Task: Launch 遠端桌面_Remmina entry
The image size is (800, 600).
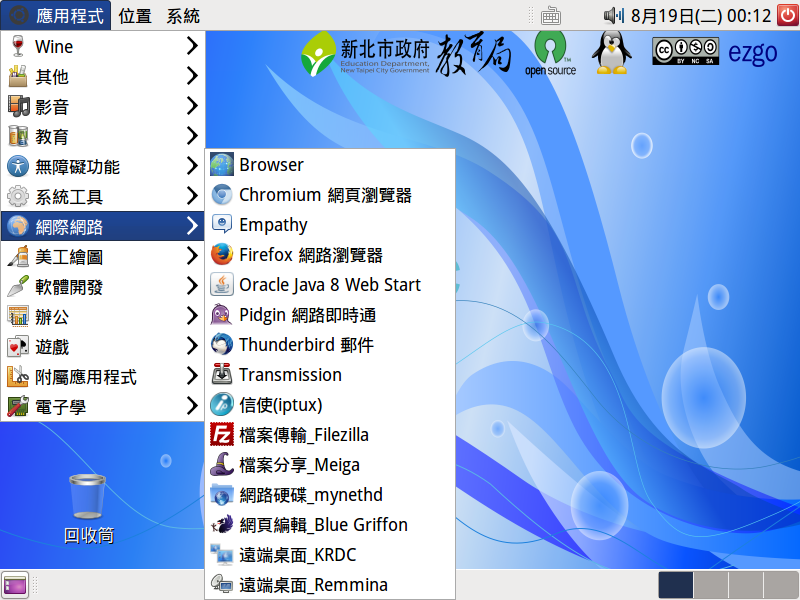Action: coord(313,585)
